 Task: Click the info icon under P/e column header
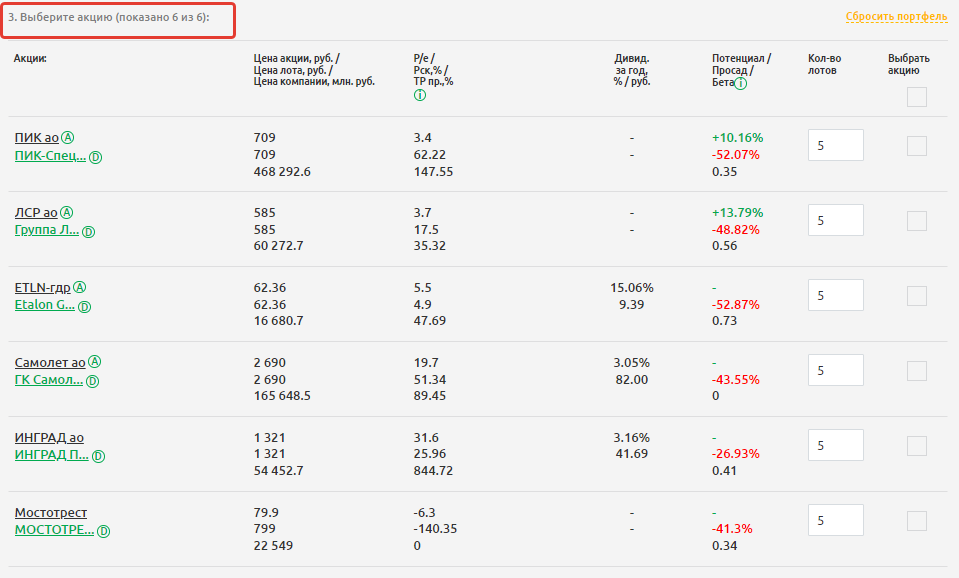tap(419, 95)
